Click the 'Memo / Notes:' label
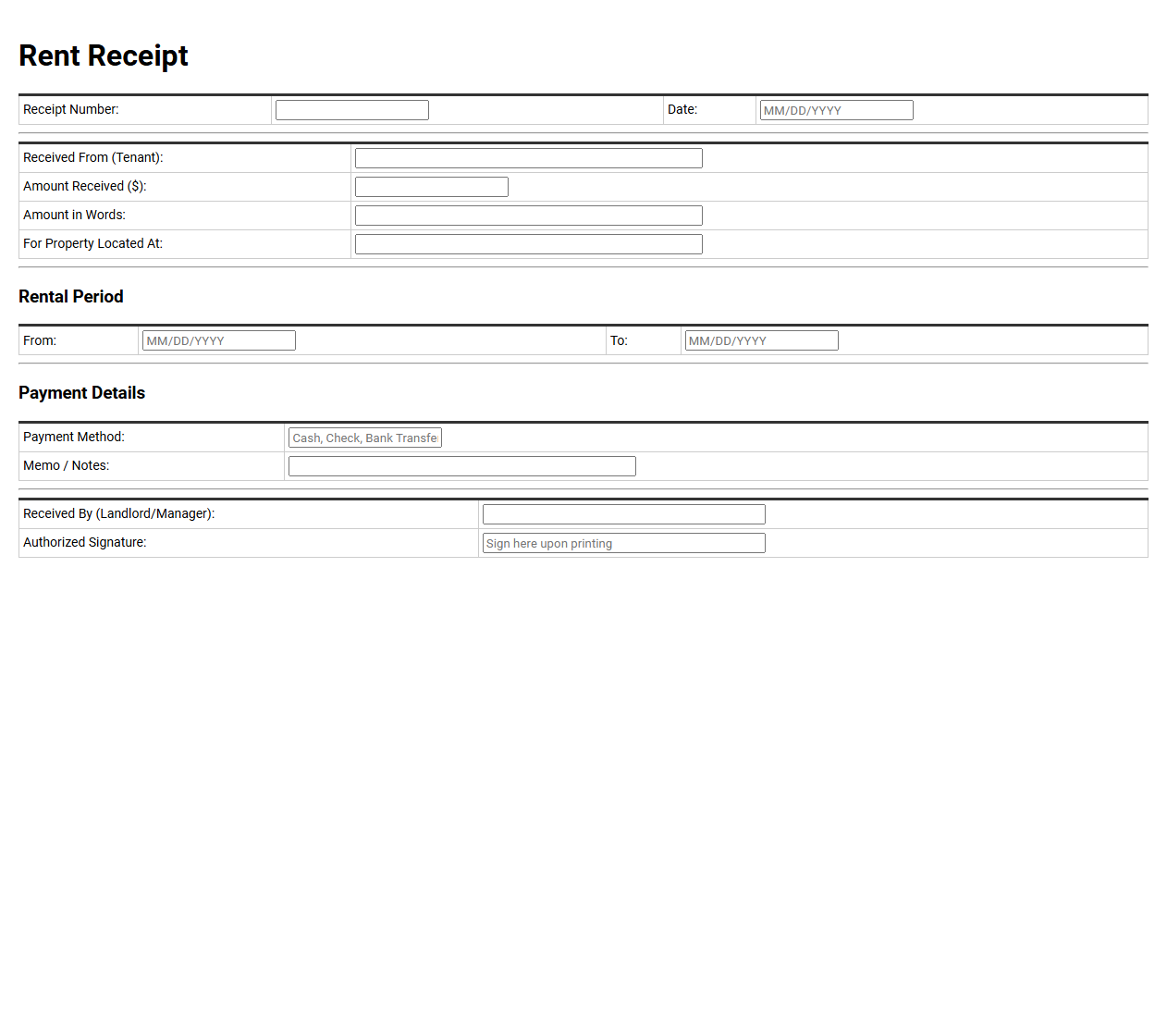The width and height of the screenshot is (1167, 1036). tap(66, 465)
